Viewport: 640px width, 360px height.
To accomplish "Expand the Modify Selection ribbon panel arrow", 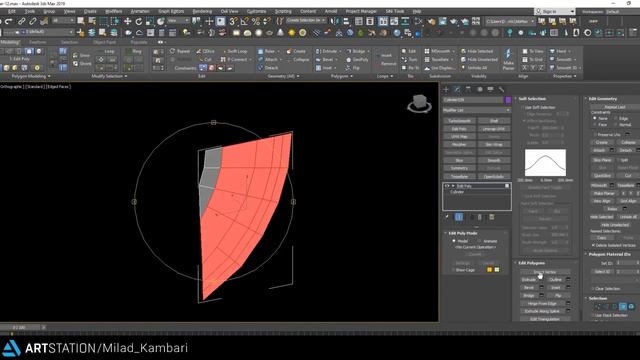I will tap(126, 76).
